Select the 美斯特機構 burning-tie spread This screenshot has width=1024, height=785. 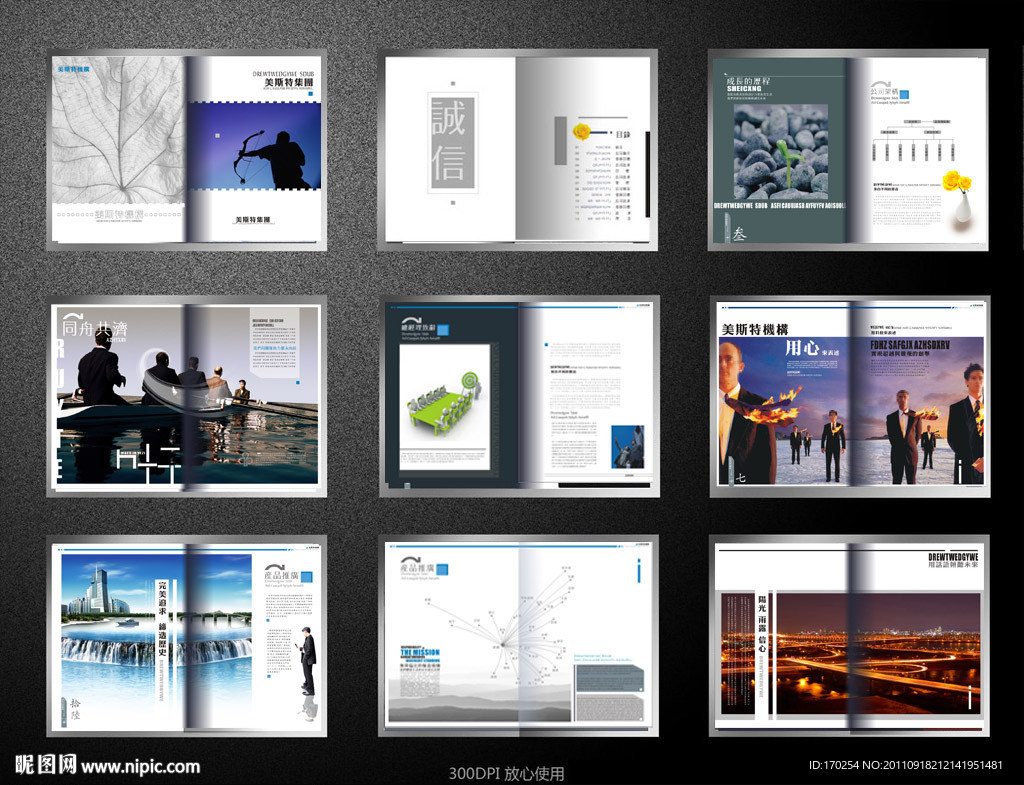pyautogui.click(x=850, y=396)
